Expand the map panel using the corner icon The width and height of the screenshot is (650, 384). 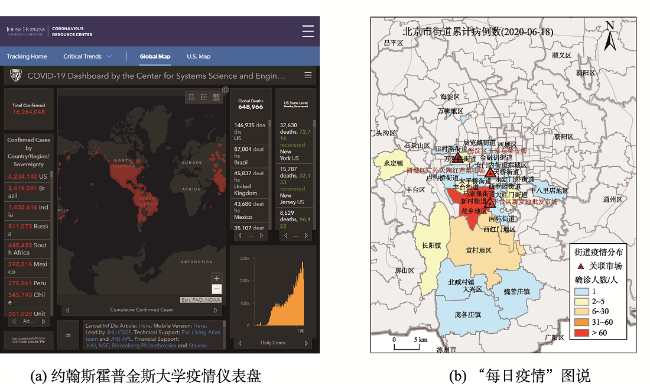(x=225, y=89)
